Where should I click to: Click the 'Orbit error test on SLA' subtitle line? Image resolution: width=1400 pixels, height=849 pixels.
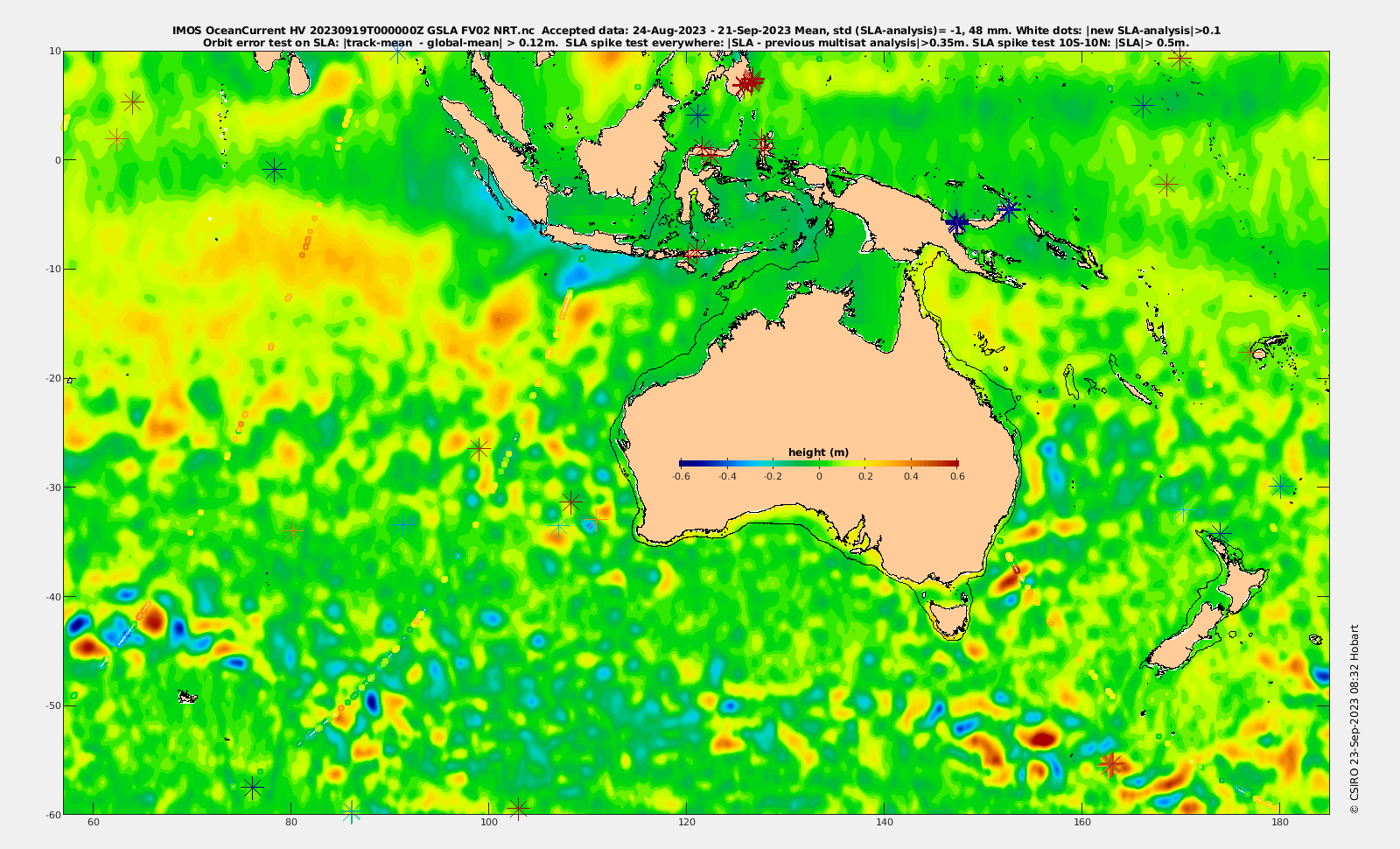pyautogui.click(x=696, y=42)
